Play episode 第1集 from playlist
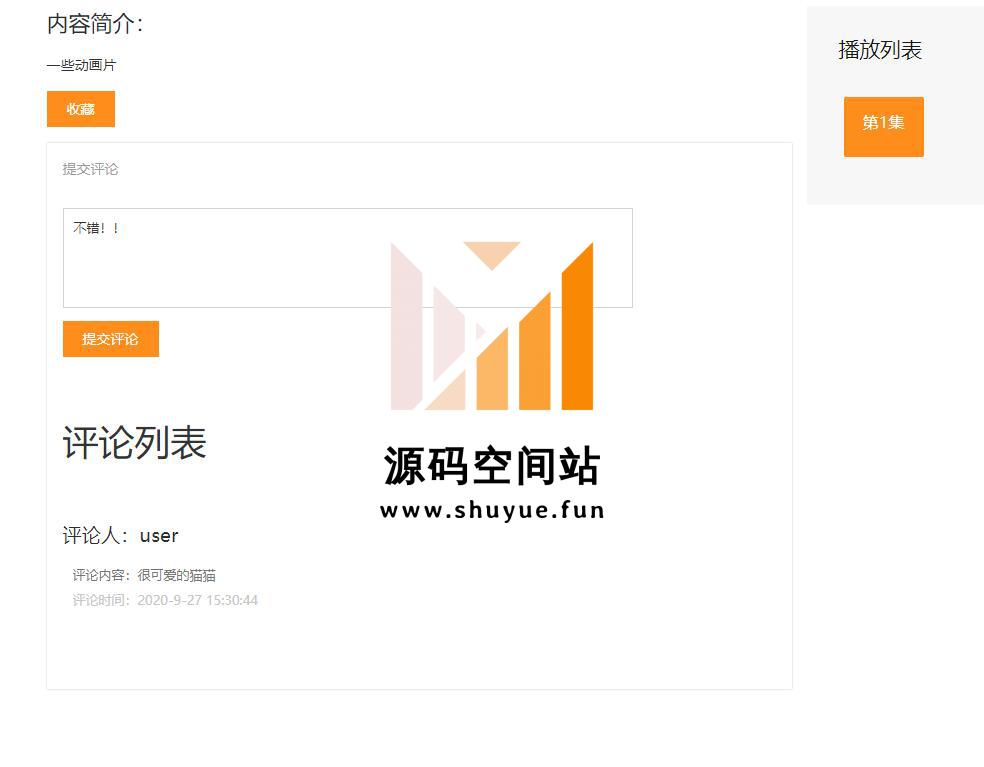This screenshot has height=767, width=984. click(884, 127)
